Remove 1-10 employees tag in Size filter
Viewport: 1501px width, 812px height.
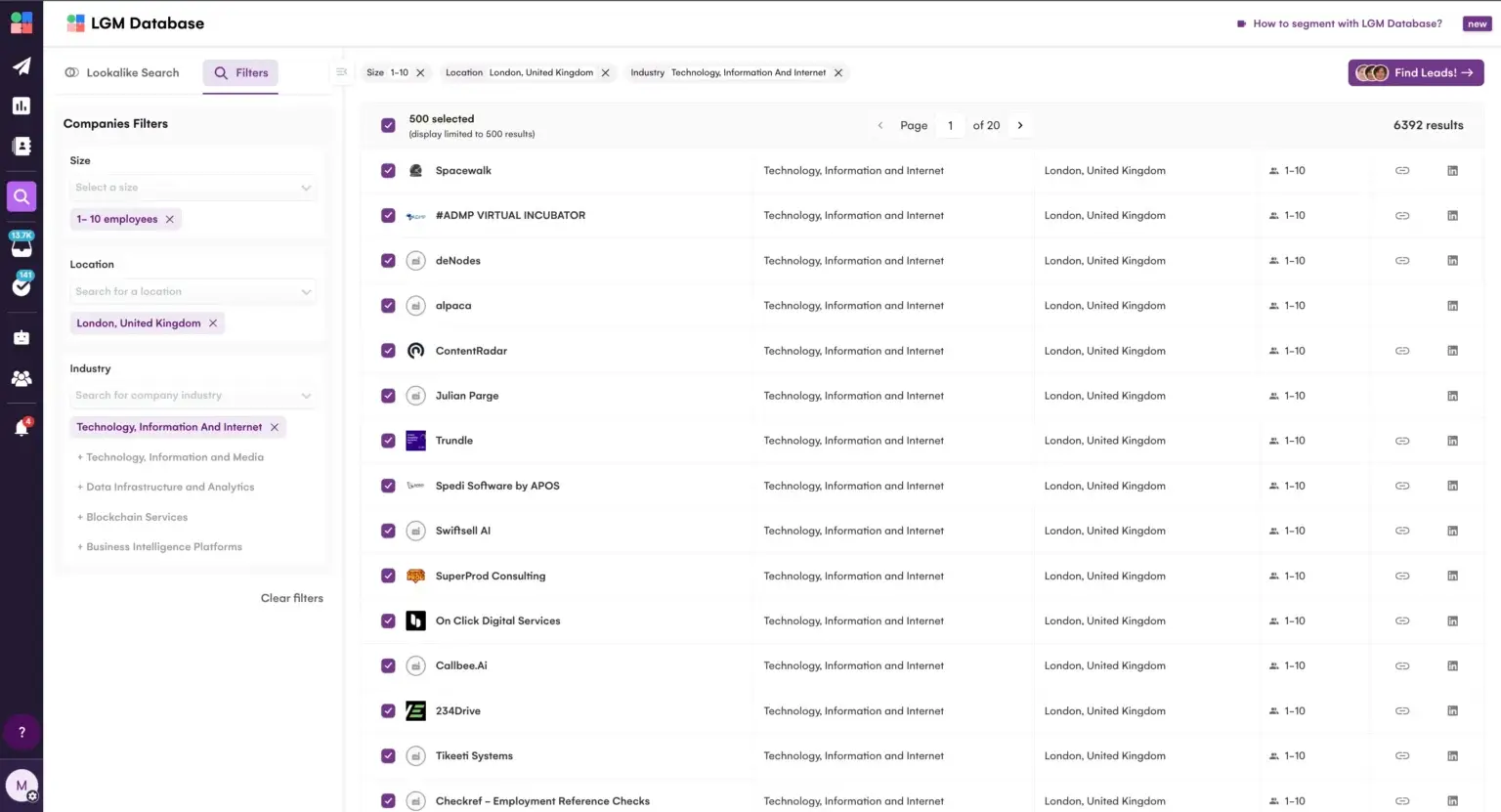(169, 220)
